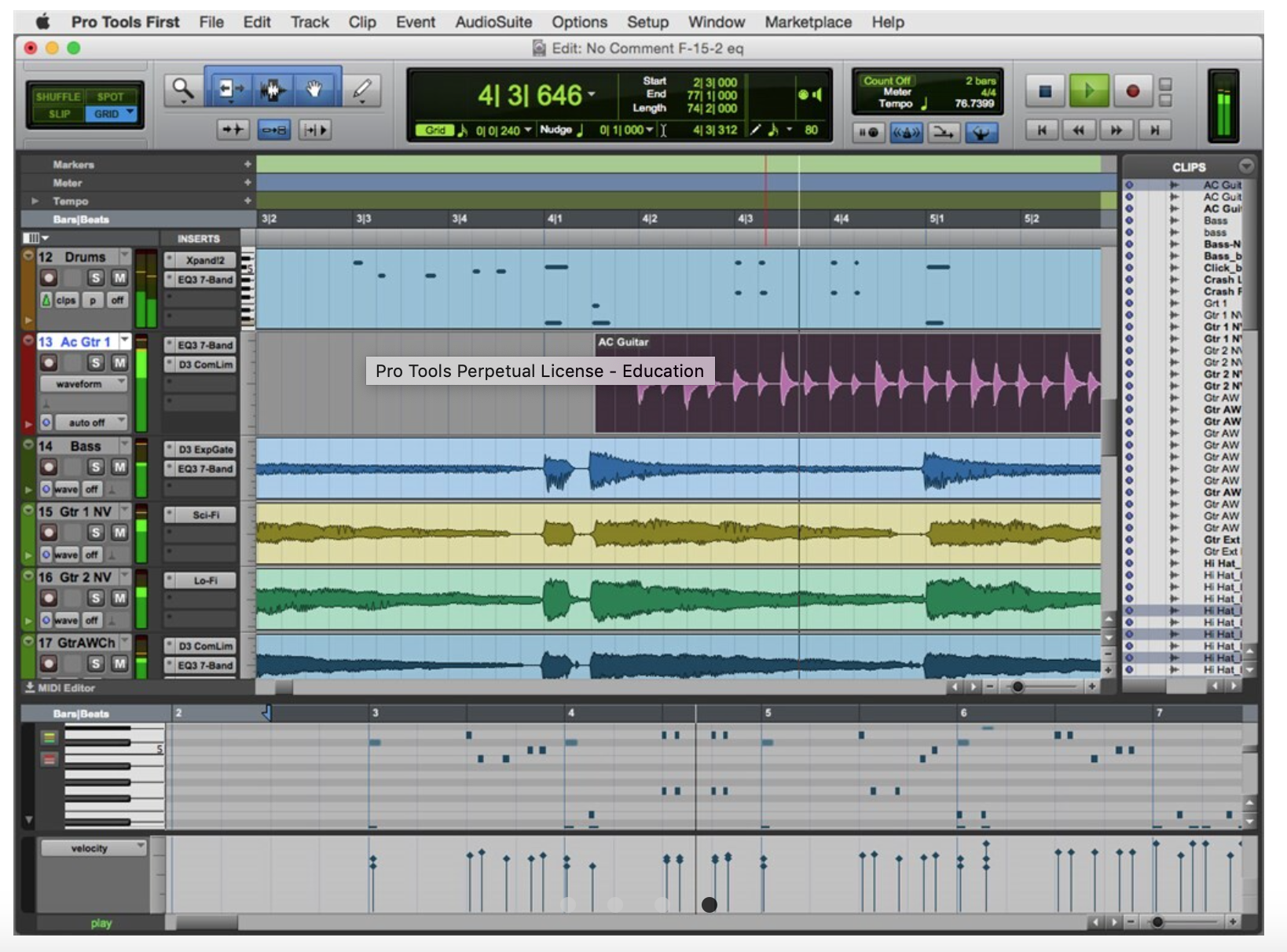Click the MIDI Editor show/hide icon
This screenshot has height=952, width=1287.
[x=30, y=687]
